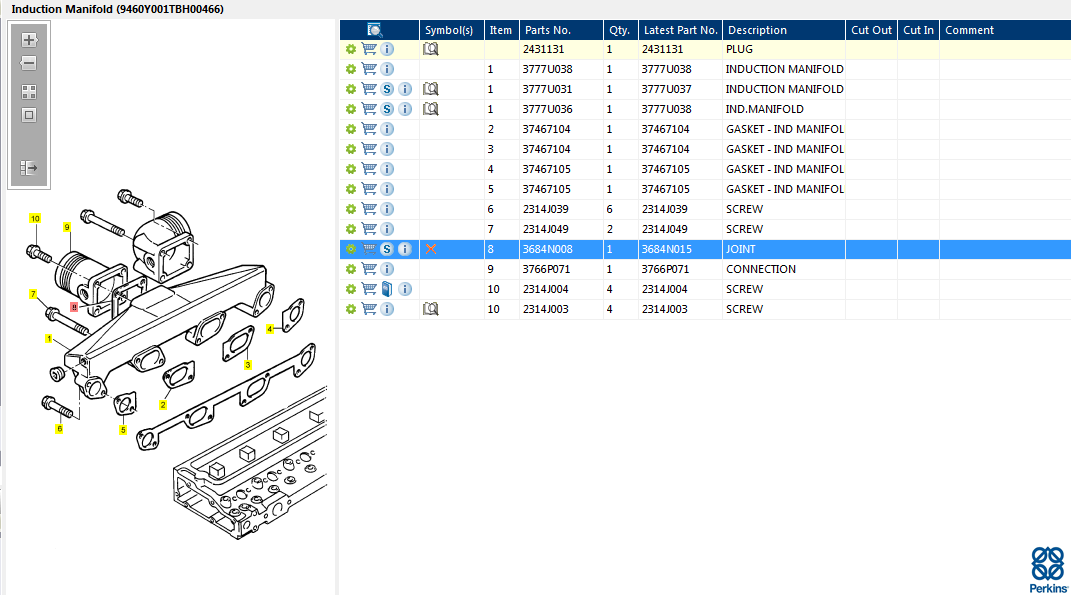Add item 4 gasket 37467105 to cart
1071x595 pixels.
(369, 169)
